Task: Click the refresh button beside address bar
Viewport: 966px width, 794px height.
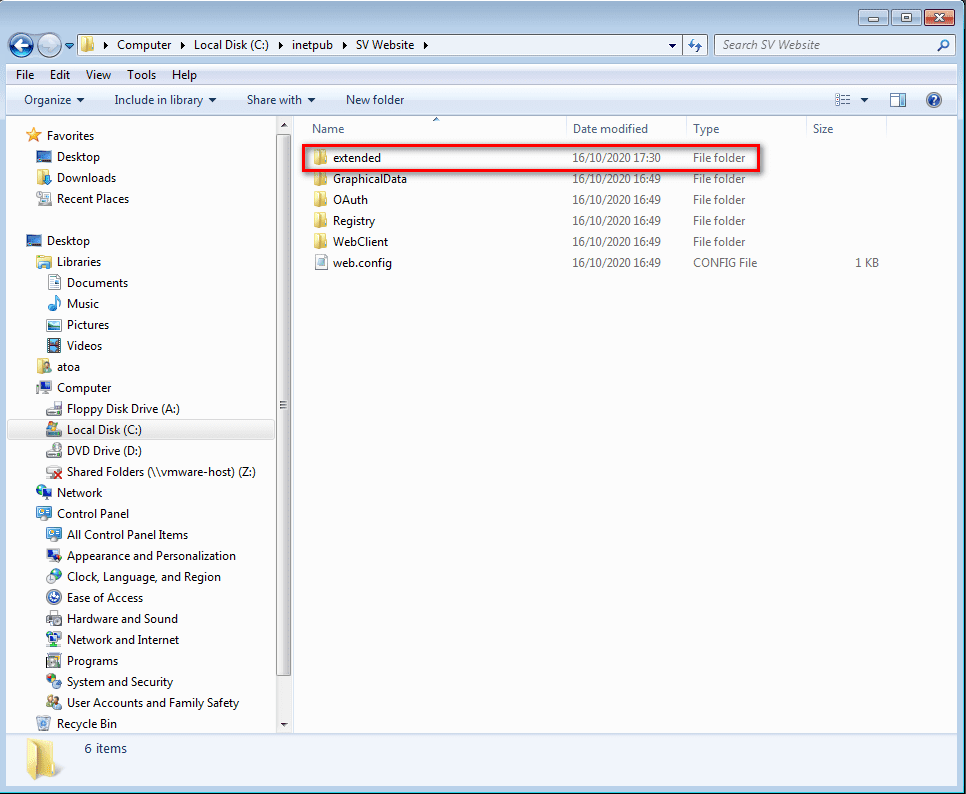Action: click(x=696, y=45)
